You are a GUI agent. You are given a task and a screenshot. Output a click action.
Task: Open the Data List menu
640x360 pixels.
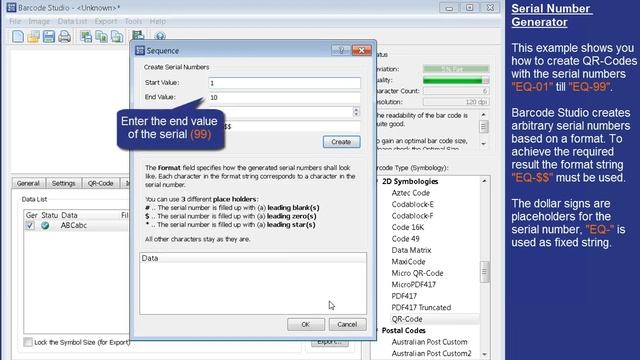coord(72,21)
